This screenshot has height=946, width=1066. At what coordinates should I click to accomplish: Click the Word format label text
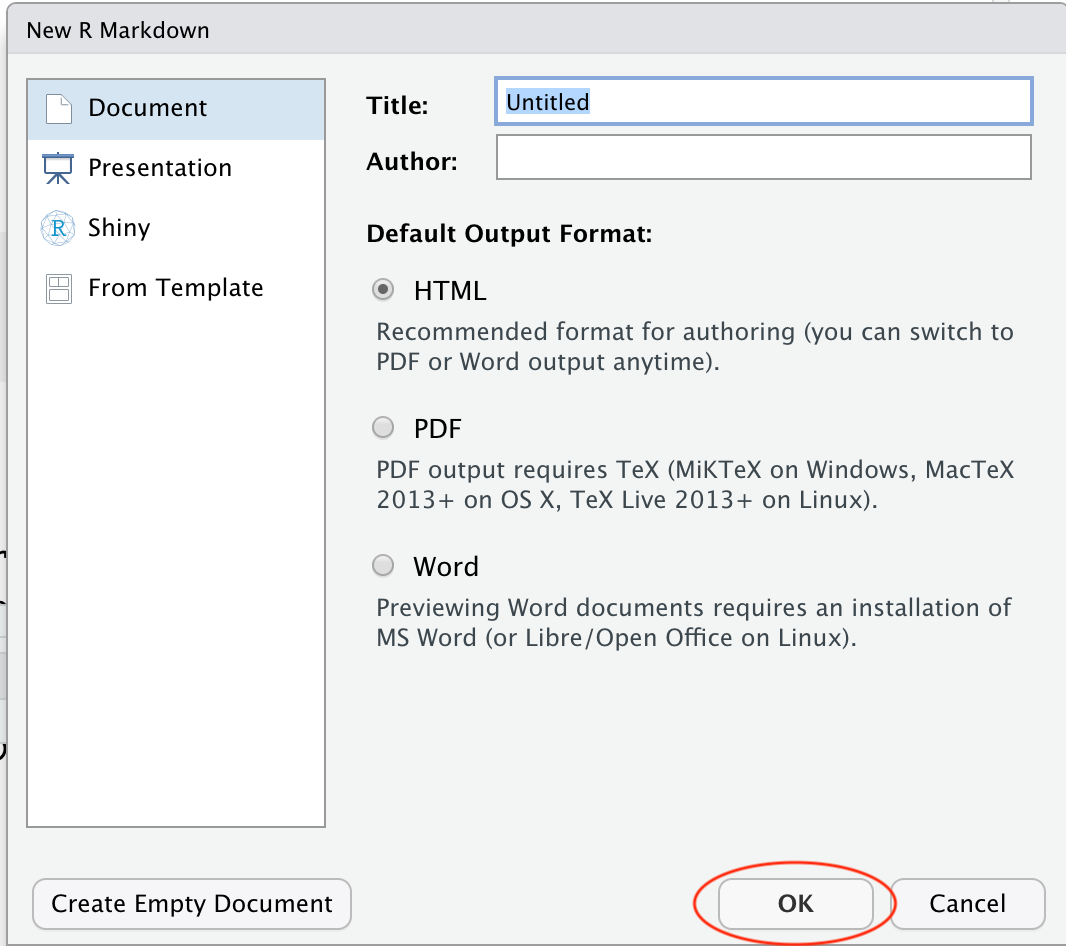pos(446,567)
